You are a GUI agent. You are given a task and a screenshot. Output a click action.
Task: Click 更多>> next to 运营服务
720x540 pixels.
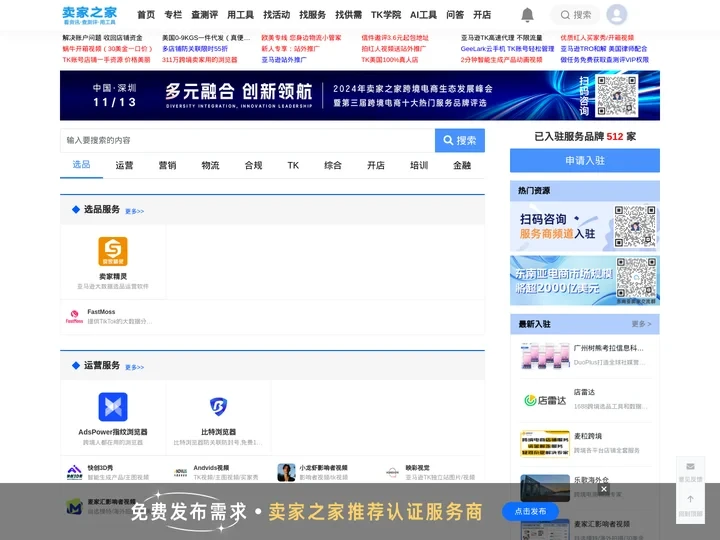pos(135,367)
